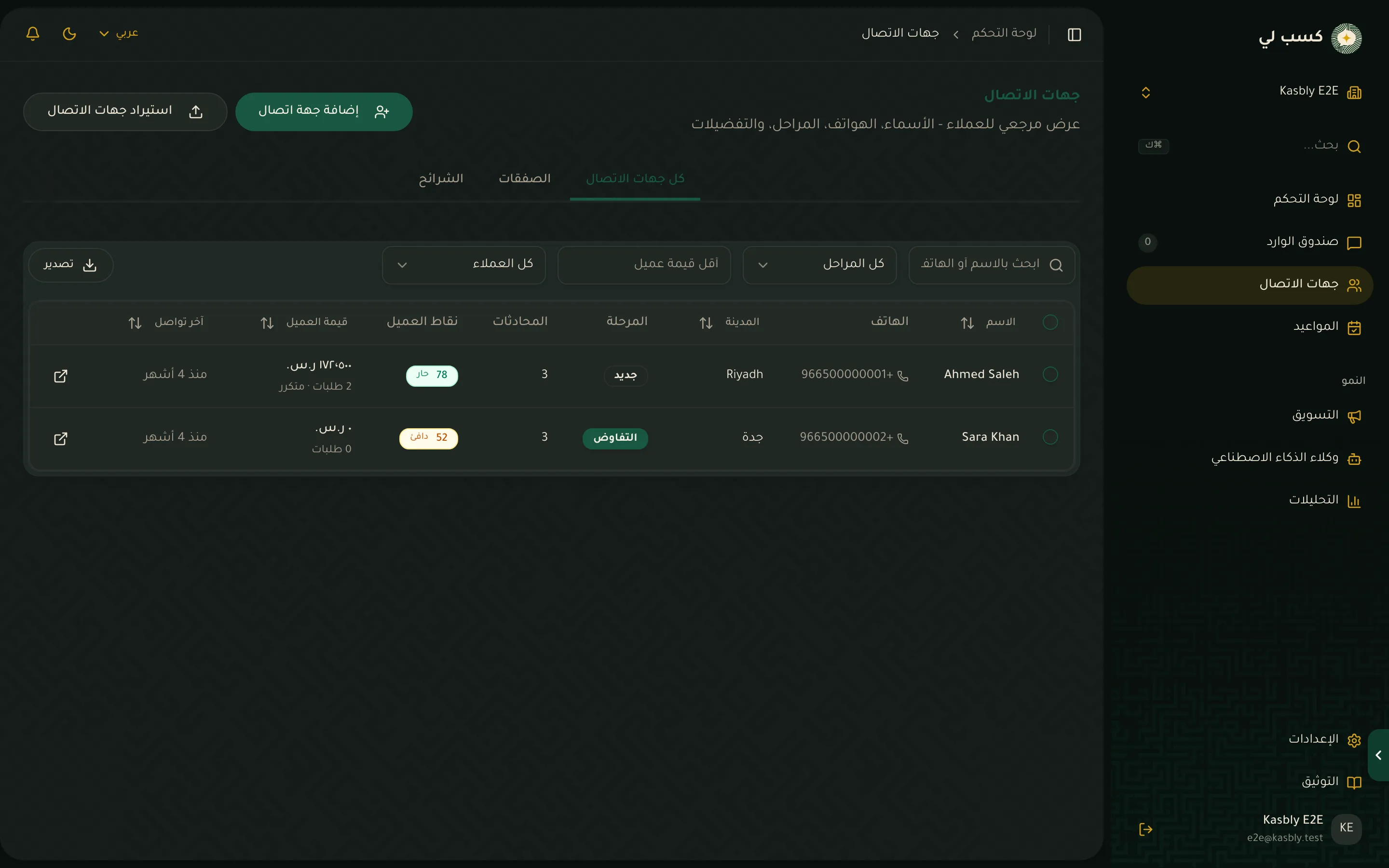Switch to كل جهات الاتصال tab
This screenshot has height=868, width=1389.
[x=635, y=179]
